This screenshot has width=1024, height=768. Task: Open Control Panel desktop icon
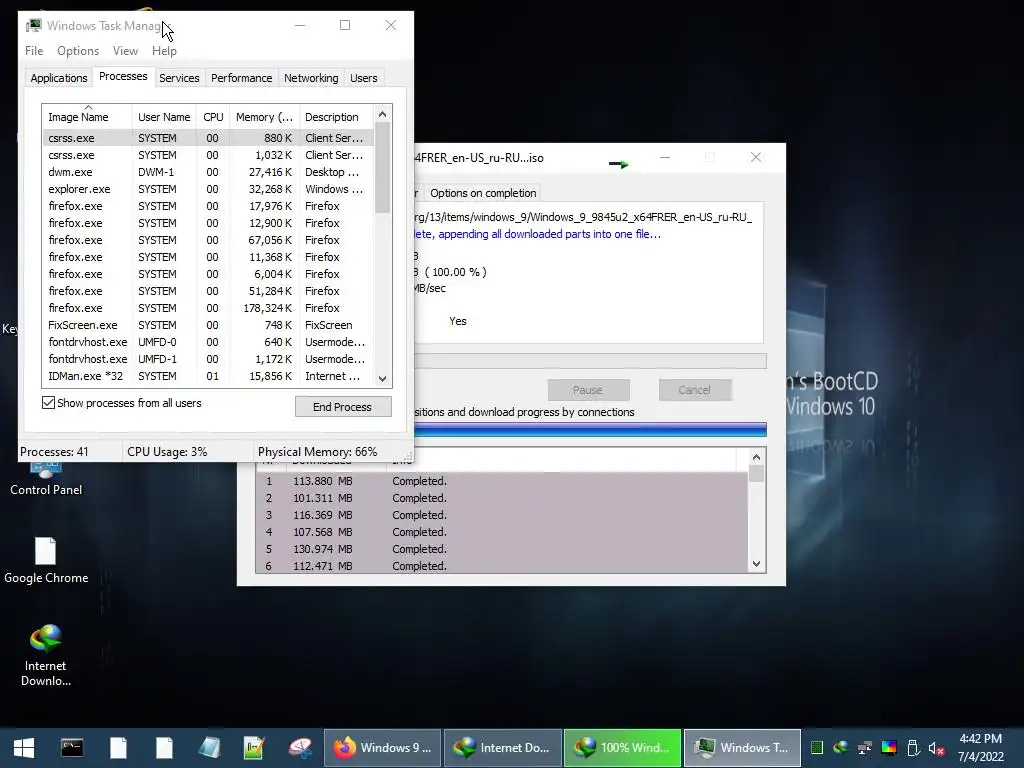[46, 478]
